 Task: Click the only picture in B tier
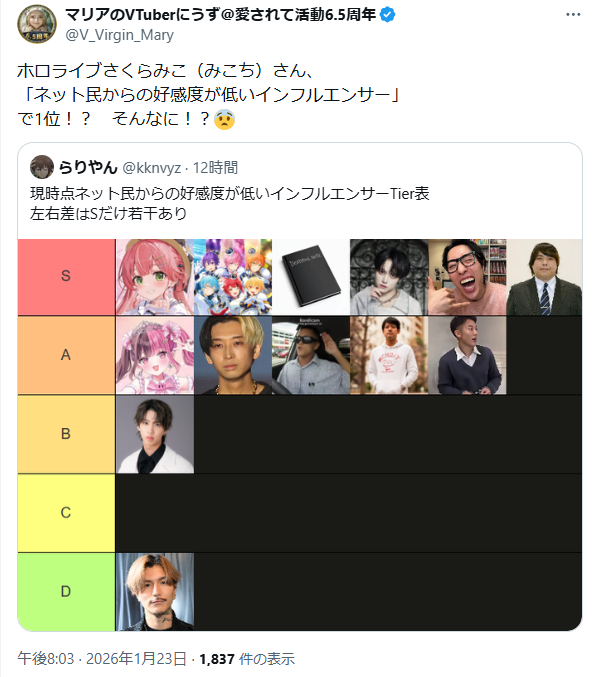point(155,434)
